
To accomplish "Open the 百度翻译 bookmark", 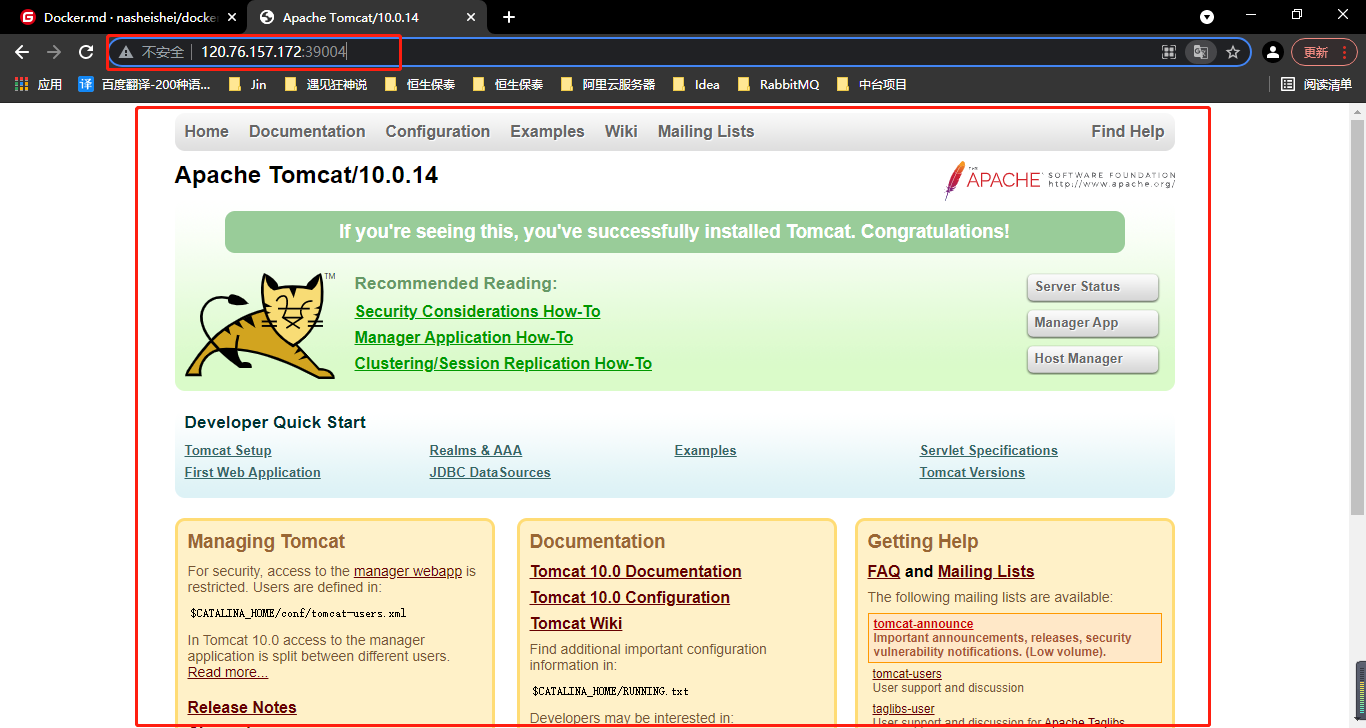I will point(145,85).
